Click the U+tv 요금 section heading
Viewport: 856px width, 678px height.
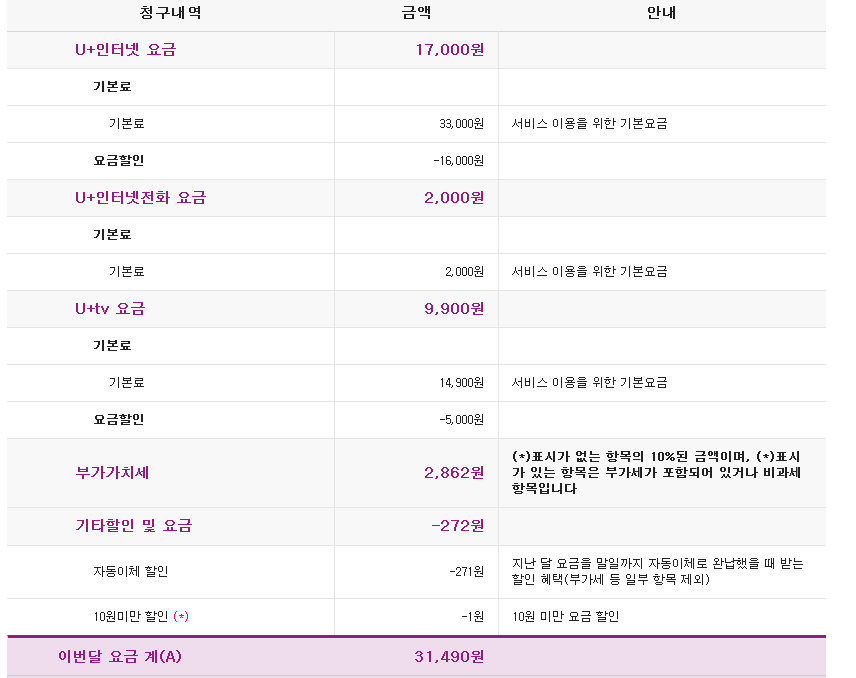(x=110, y=309)
